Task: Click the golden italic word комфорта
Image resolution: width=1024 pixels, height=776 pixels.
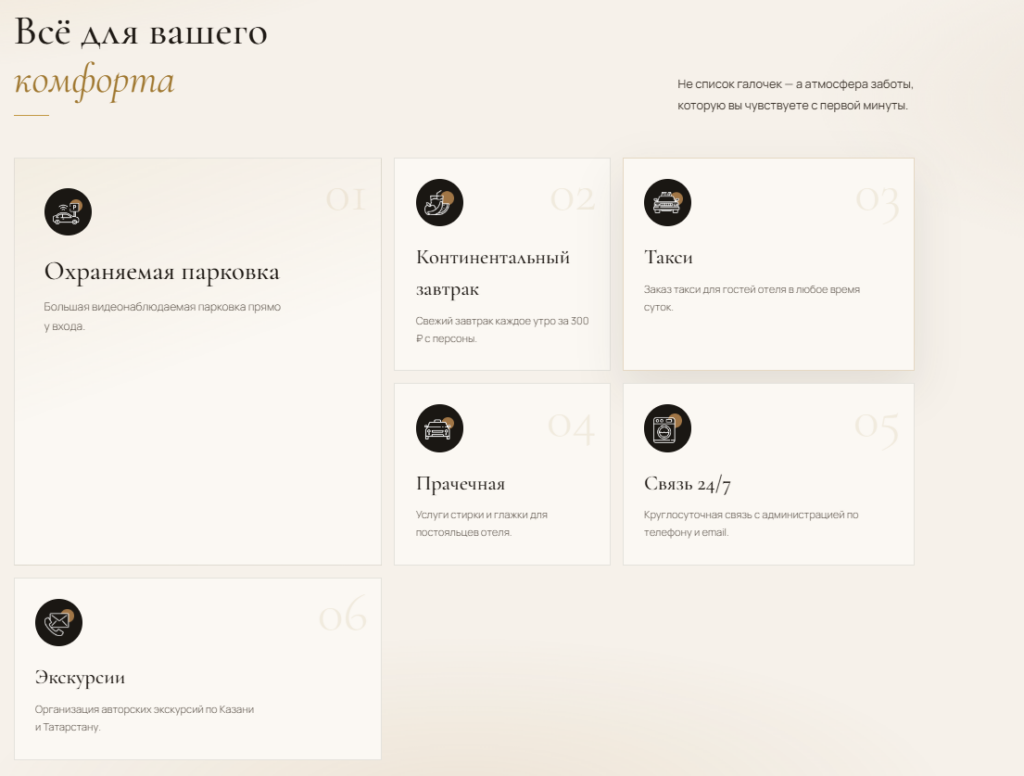Action: pos(95,82)
